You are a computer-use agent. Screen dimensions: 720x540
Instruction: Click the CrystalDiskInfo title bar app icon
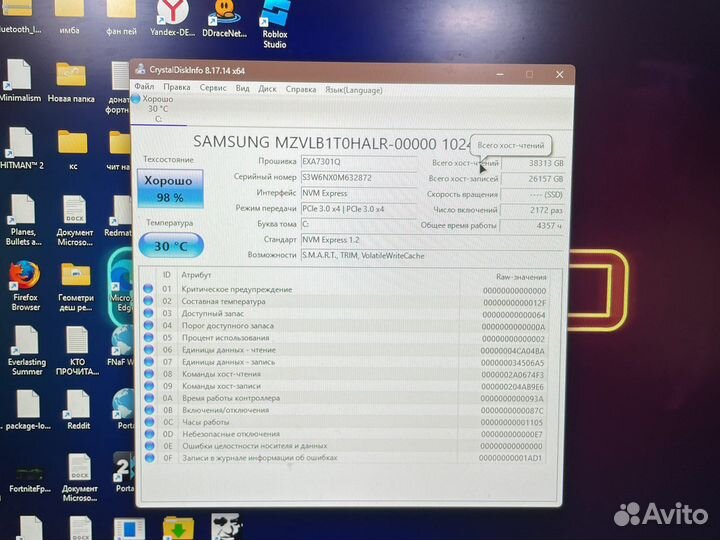coord(140,69)
